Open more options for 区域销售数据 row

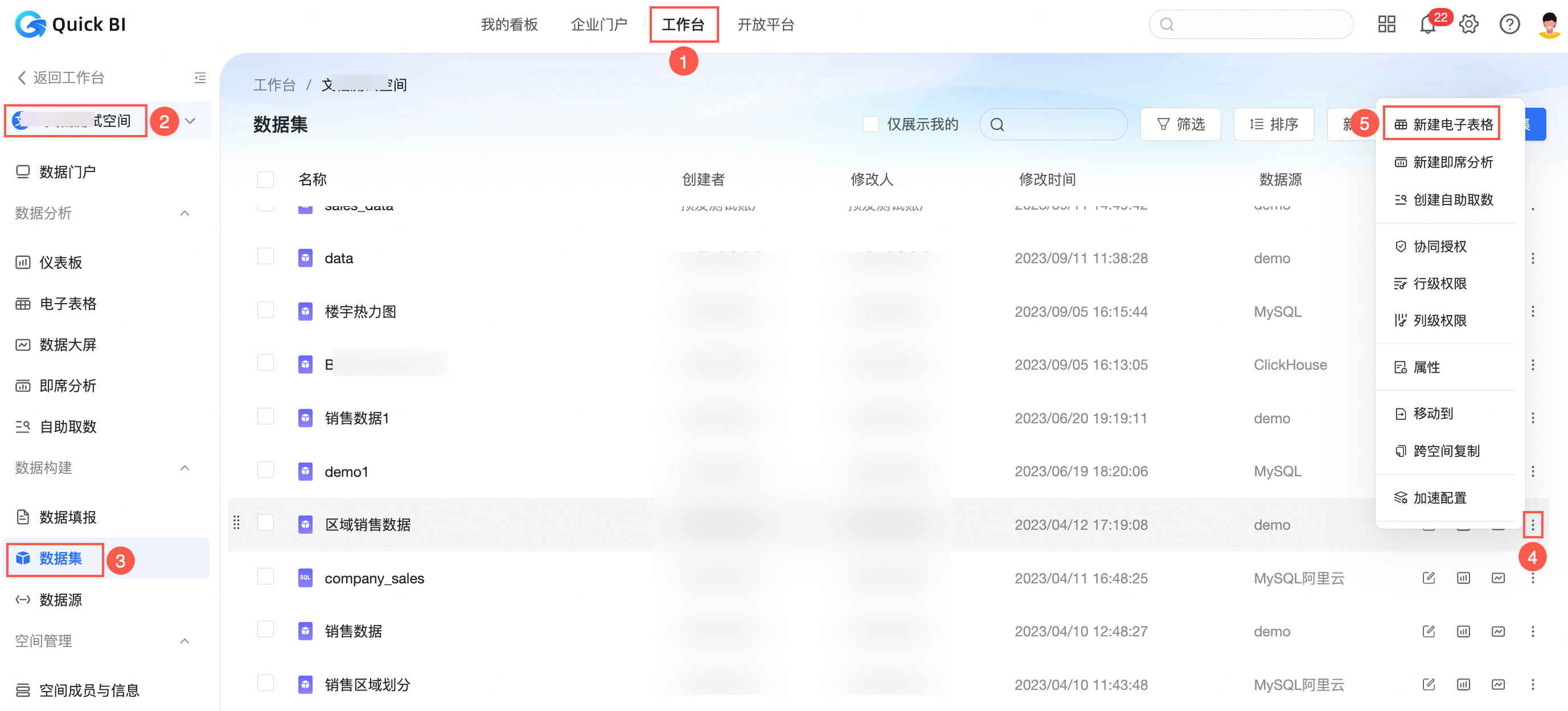pyautogui.click(x=1532, y=524)
